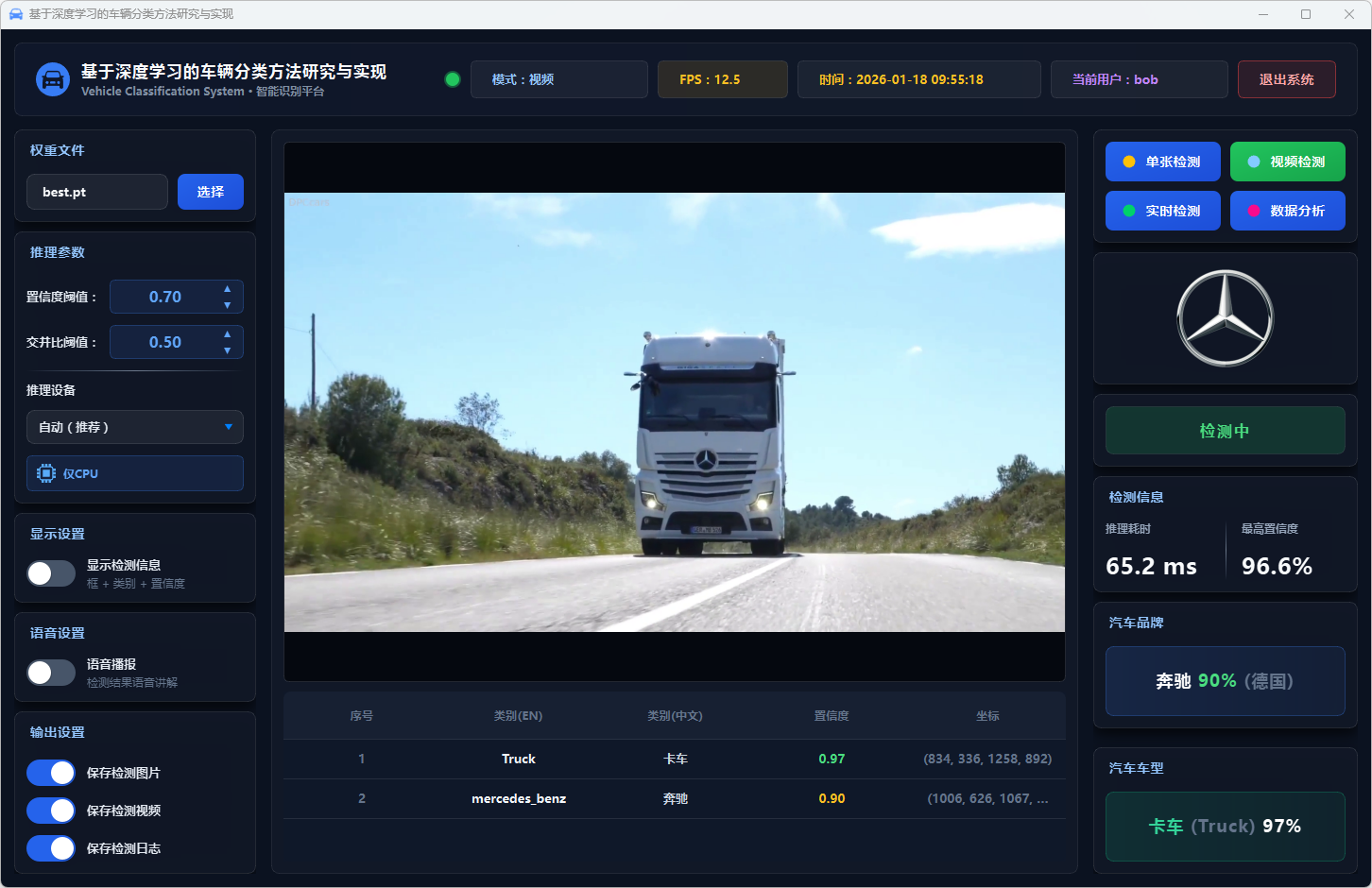Click the 类别(EN) column header

click(518, 716)
